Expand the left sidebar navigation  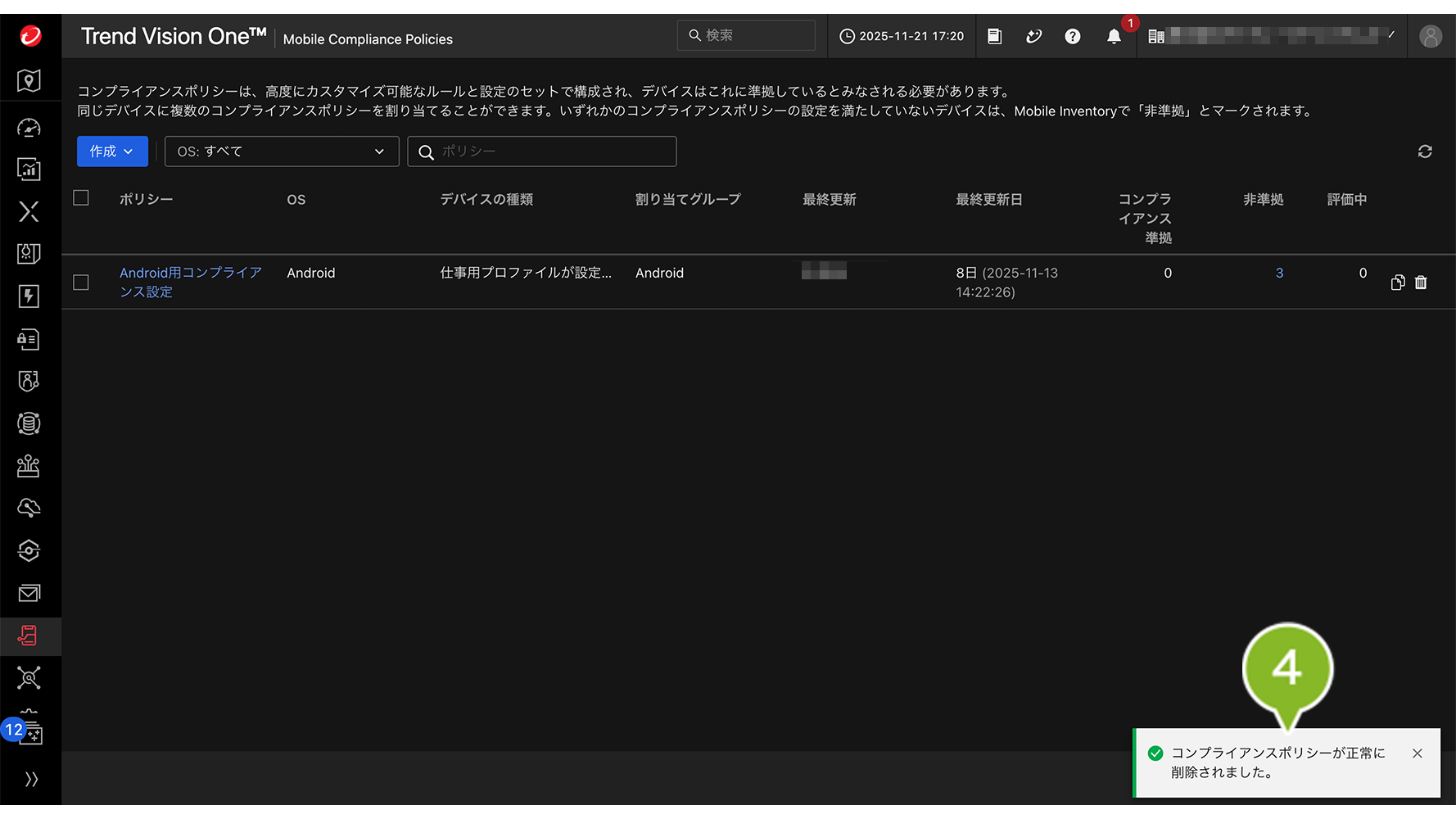tap(31, 779)
